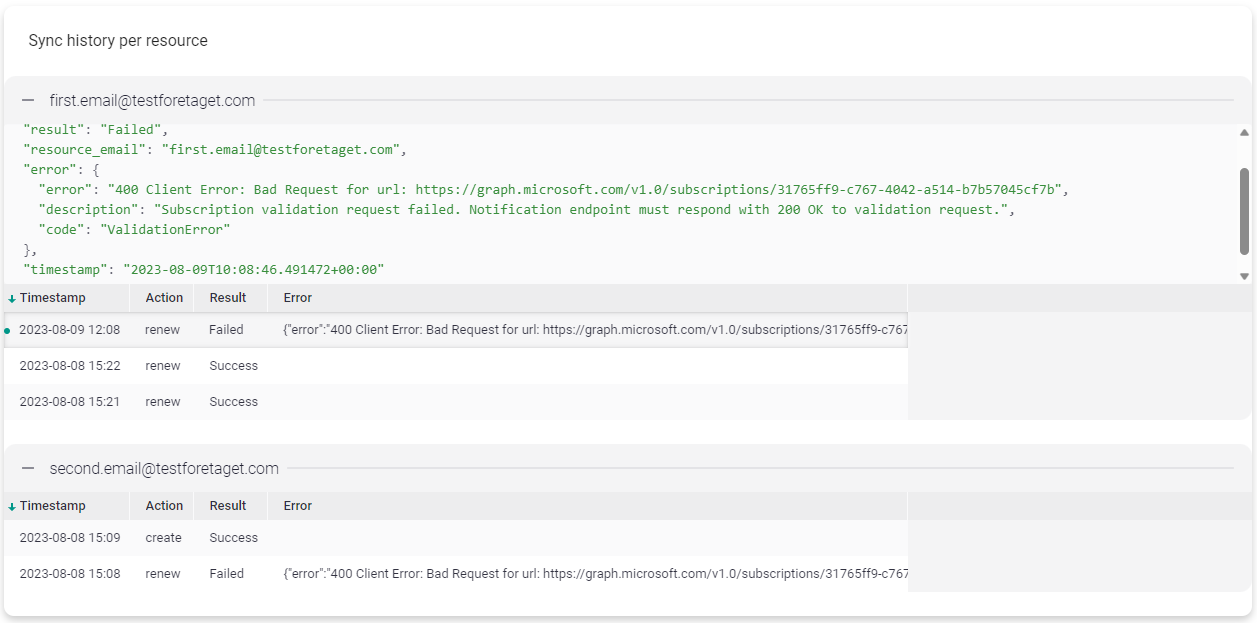This screenshot has height=623, width=1257.
Task: Select the Result column header in second table
Action: [227, 505]
